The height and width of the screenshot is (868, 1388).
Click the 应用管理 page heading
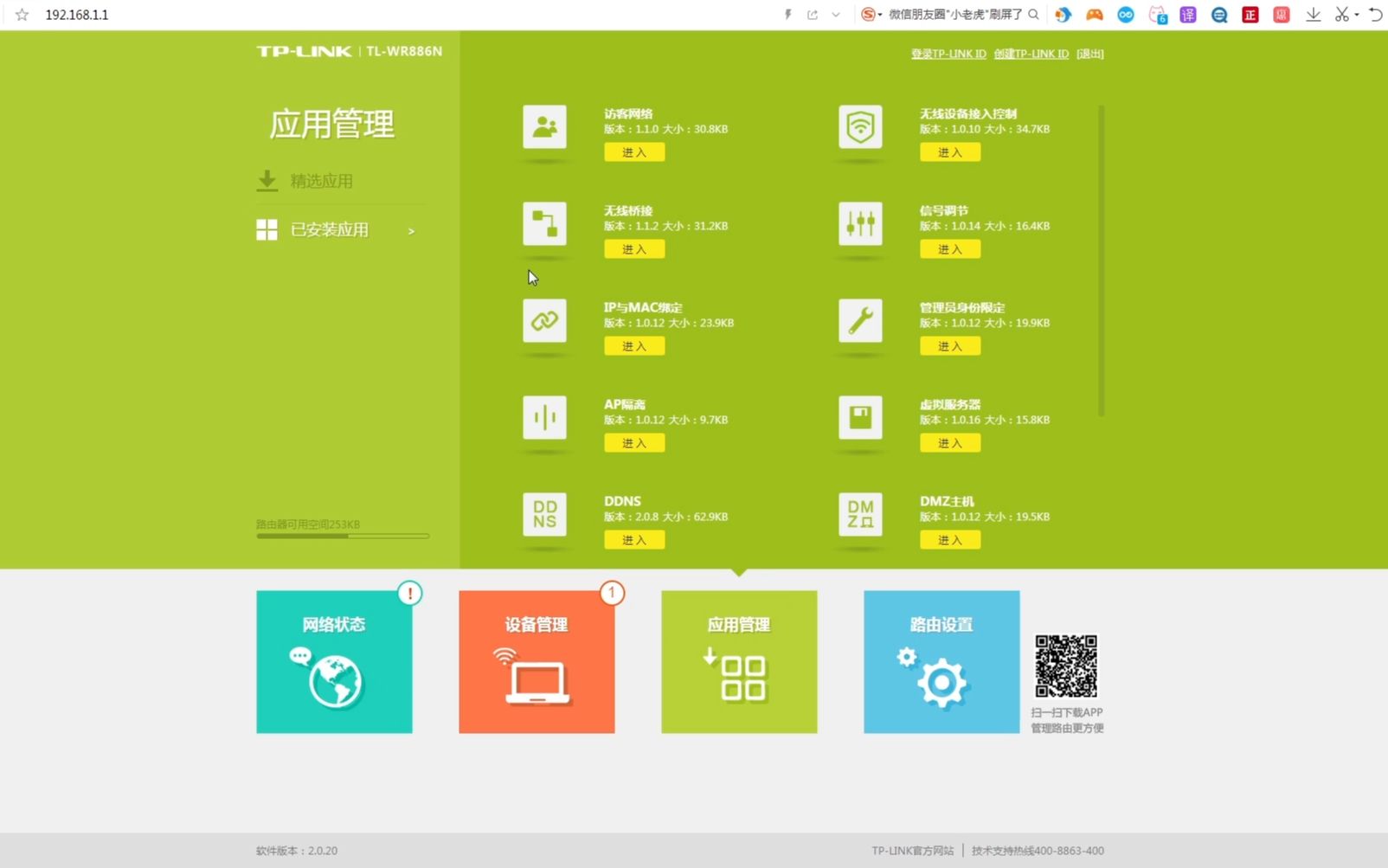click(x=332, y=125)
